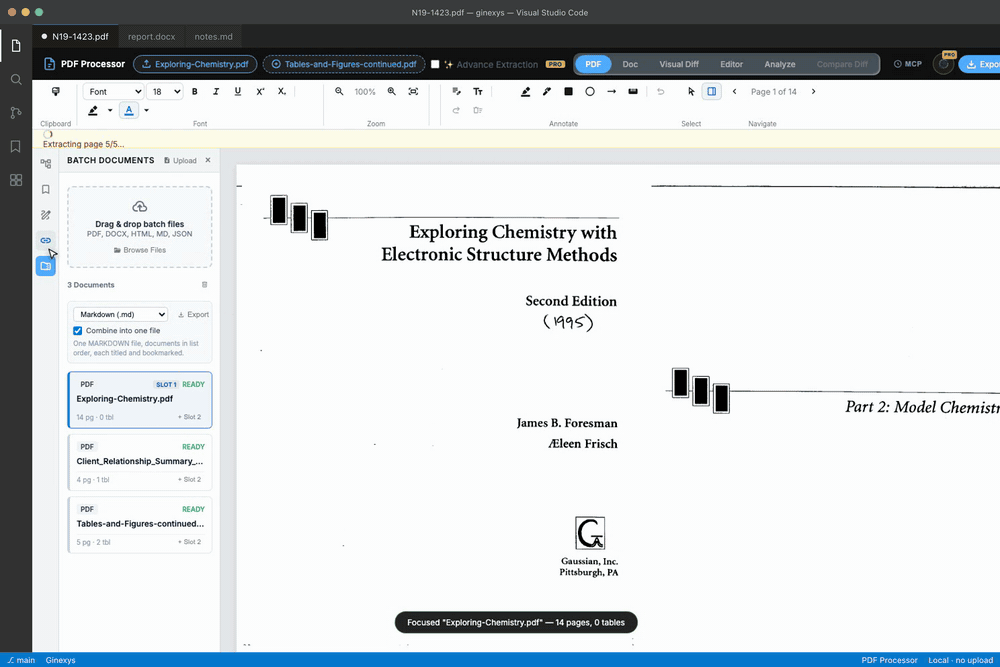Expand the text color dropdown arrow
Viewport: 1000px width, 667px height.
(x=146, y=110)
